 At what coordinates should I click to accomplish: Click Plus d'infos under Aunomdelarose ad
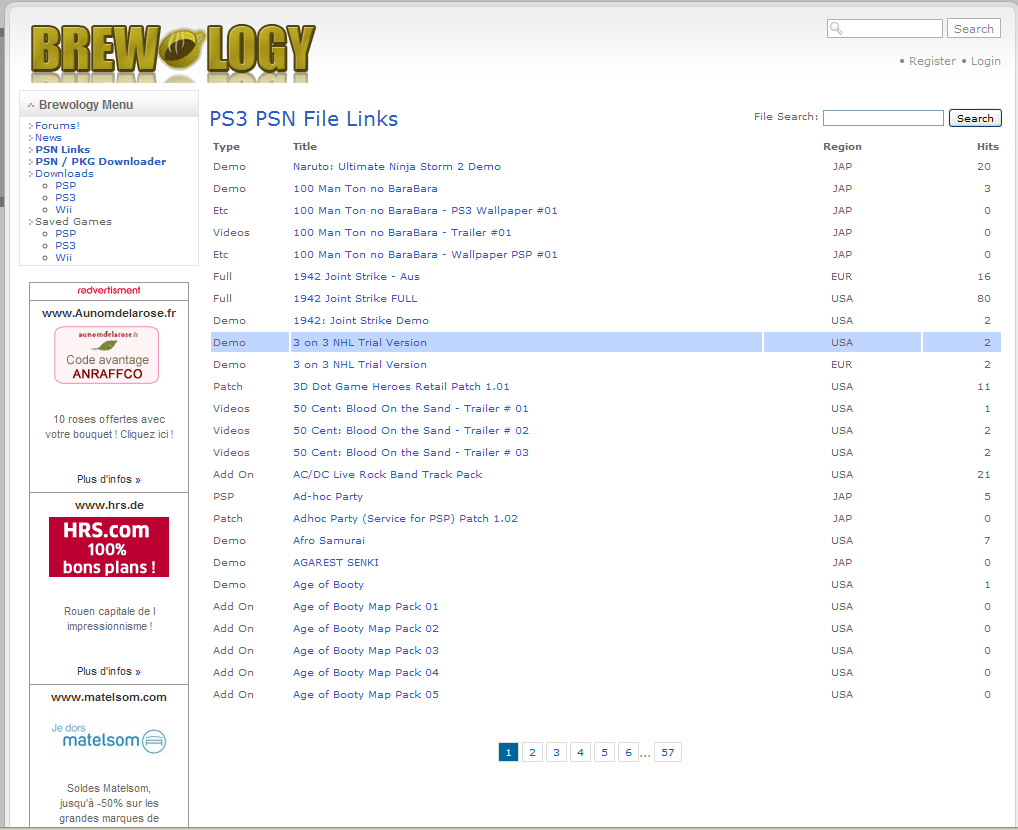pos(109,479)
